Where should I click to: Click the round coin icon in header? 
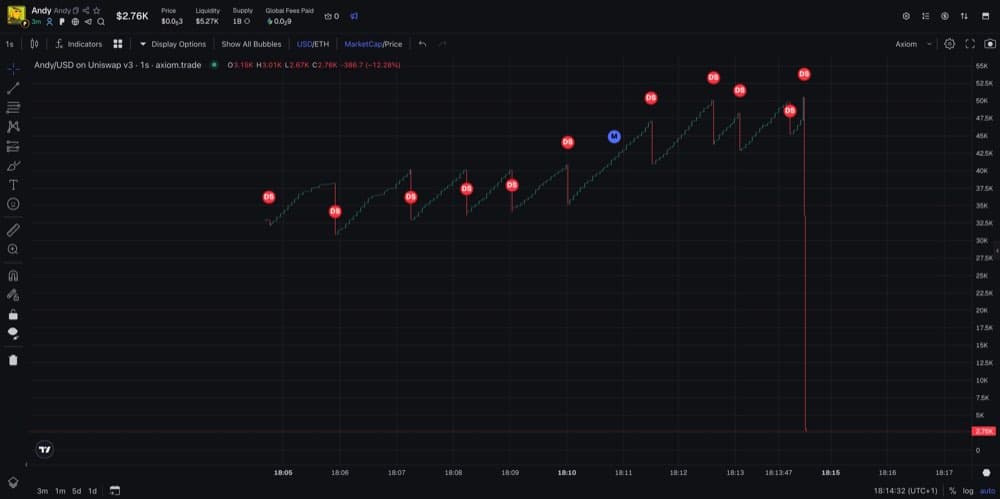tap(945, 16)
